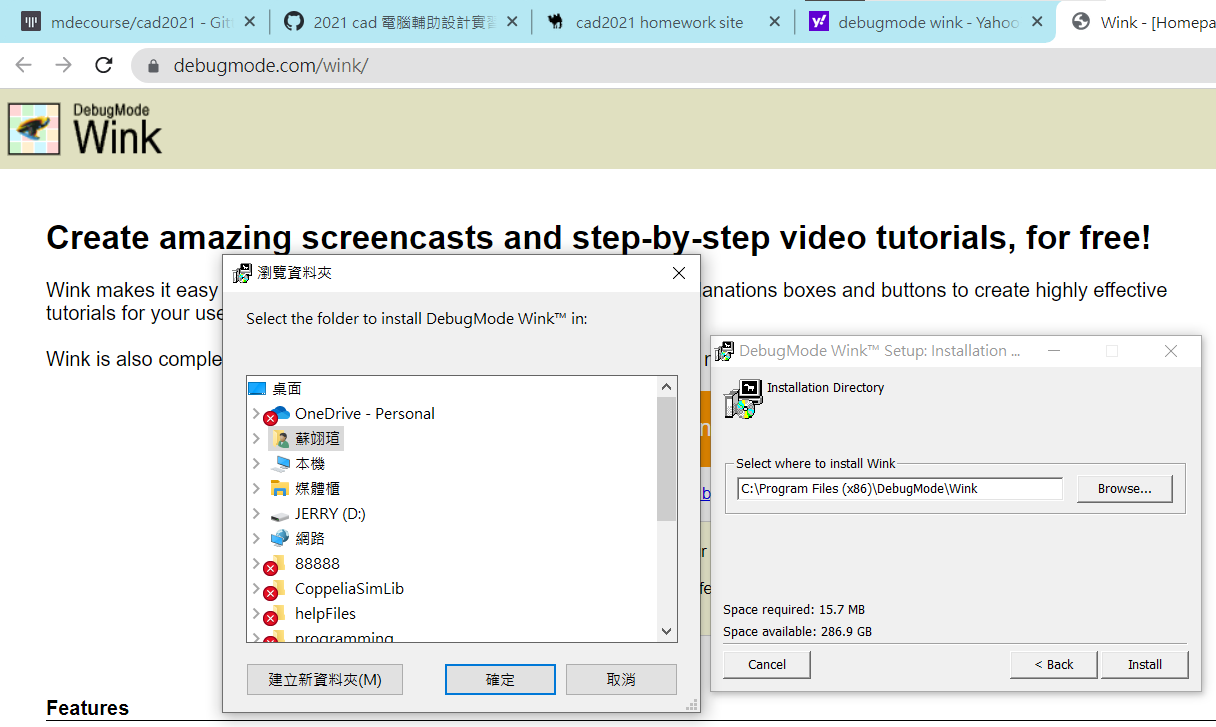
Task: Click the < Back button in Wink Setup
Action: (1054, 665)
